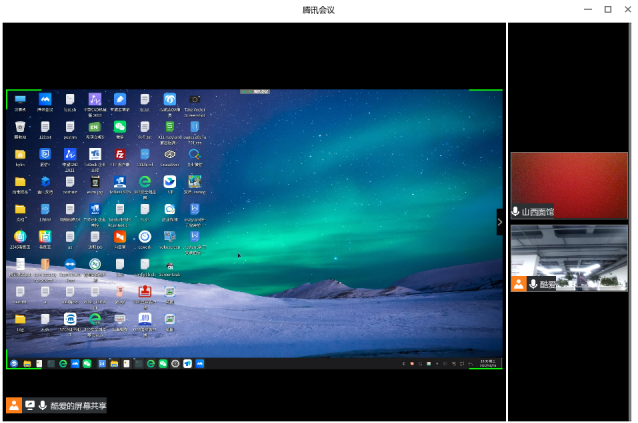Open white ToDesk shortcut on shared desktop
638x423 pixels.
pyautogui.click(x=95, y=155)
